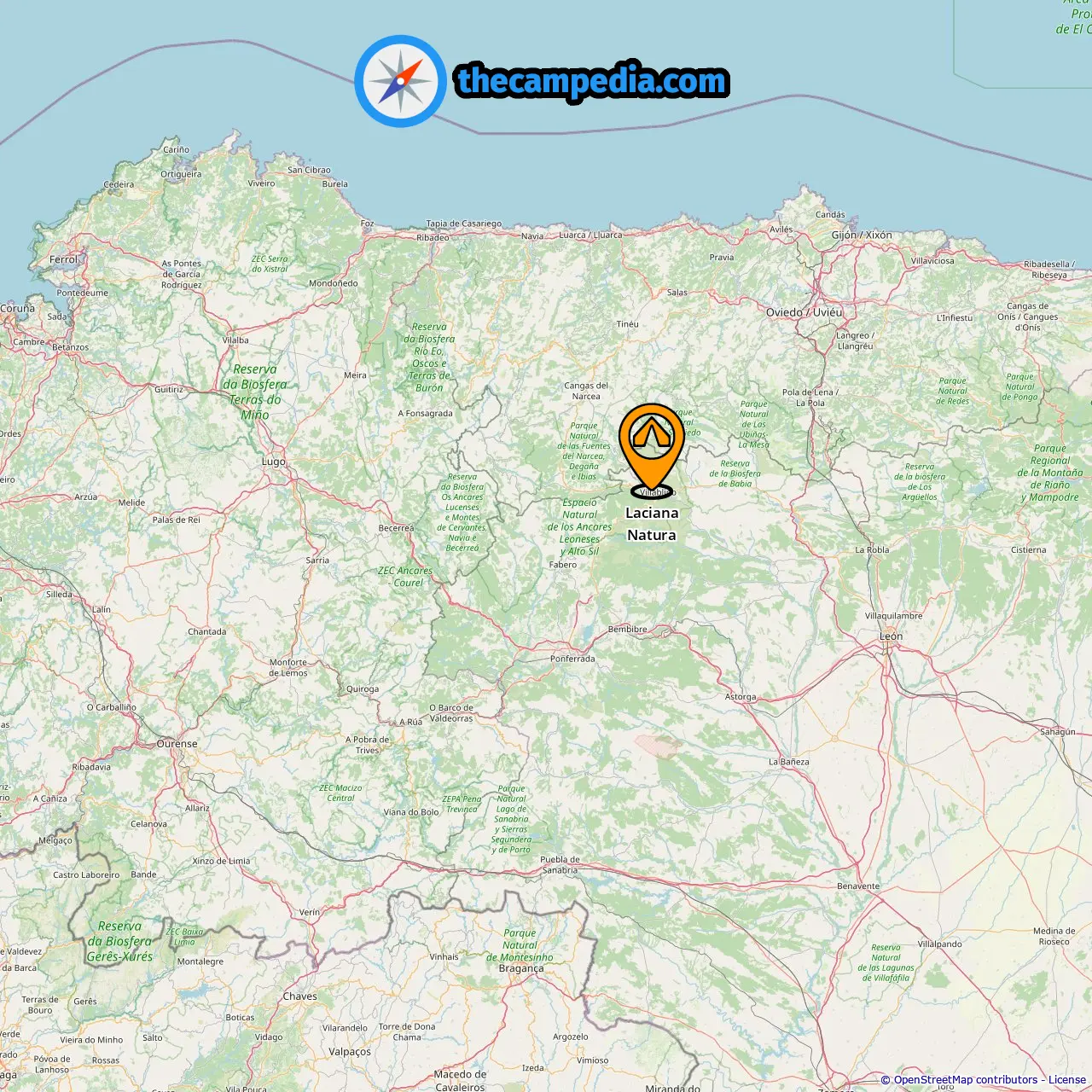Click the Chaves town label
The image size is (1092, 1092).
point(299,996)
